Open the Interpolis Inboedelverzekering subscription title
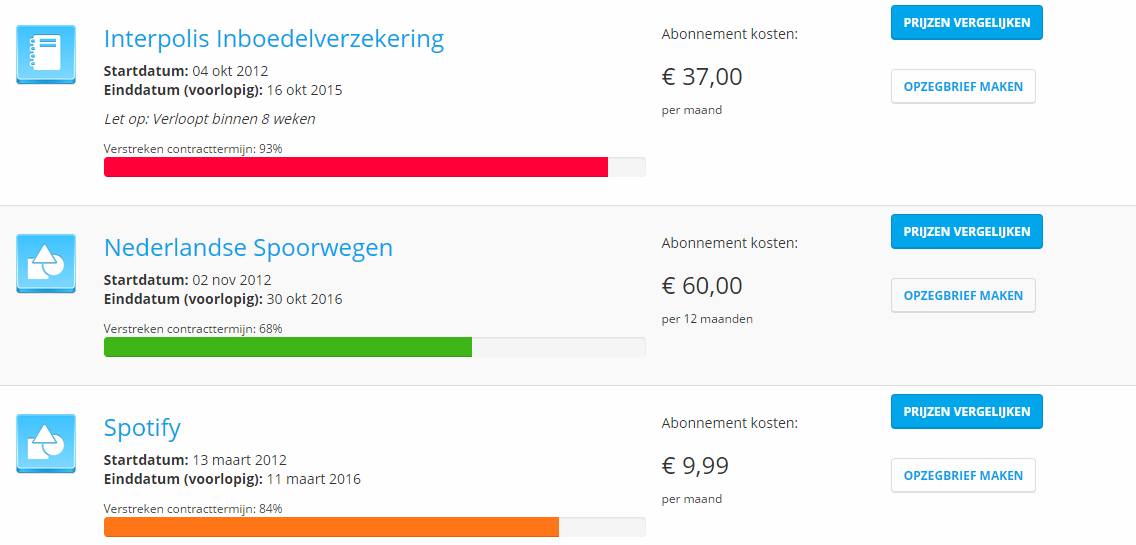Screen dimensions: 1136x545 pos(274,39)
